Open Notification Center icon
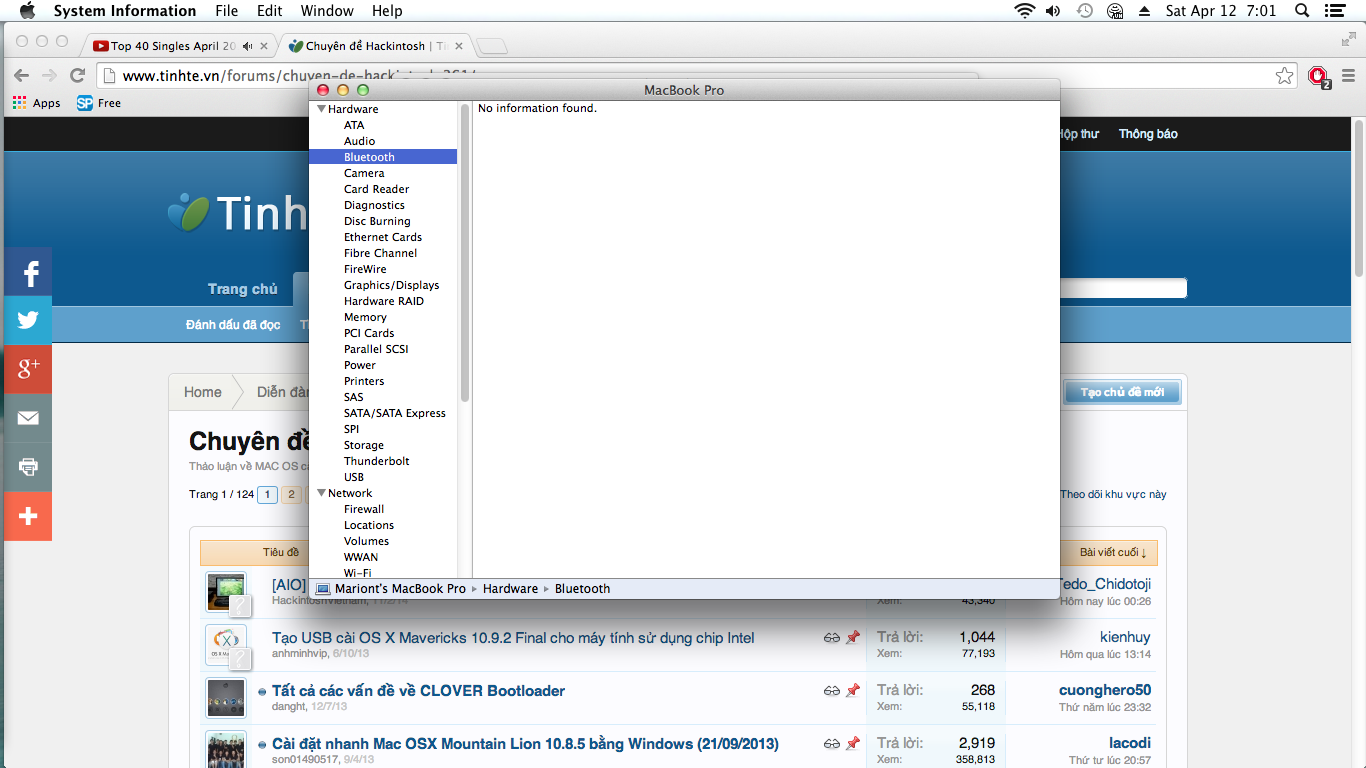1366x768 pixels. pyautogui.click(x=1333, y=11)
